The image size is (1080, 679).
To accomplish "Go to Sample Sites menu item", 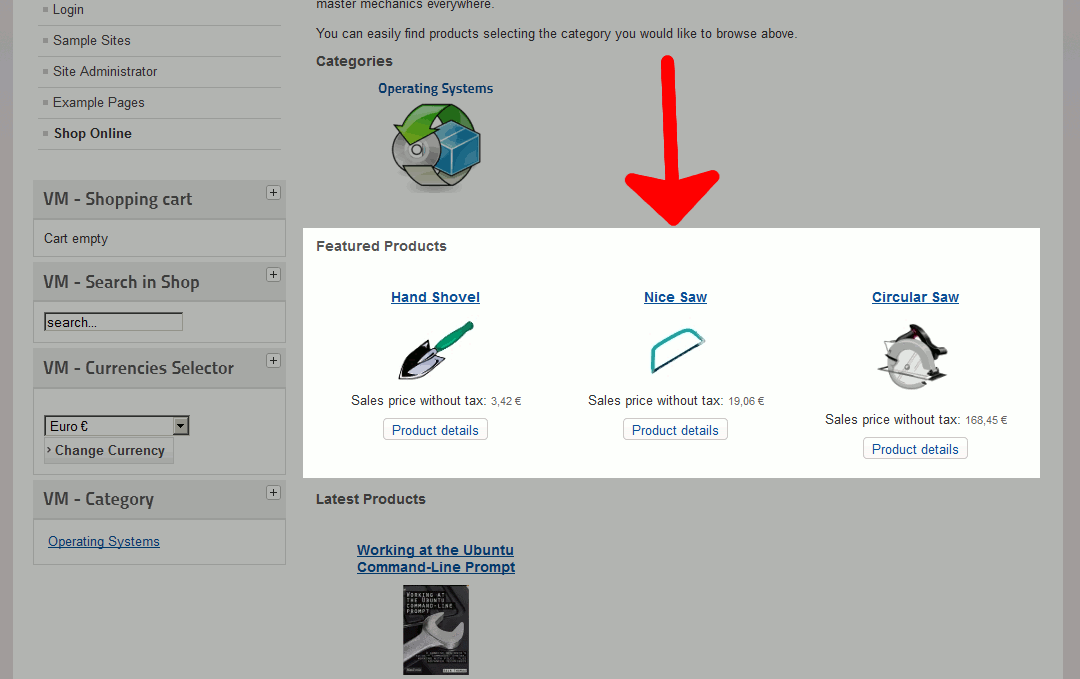I will [x=91, y=41].
